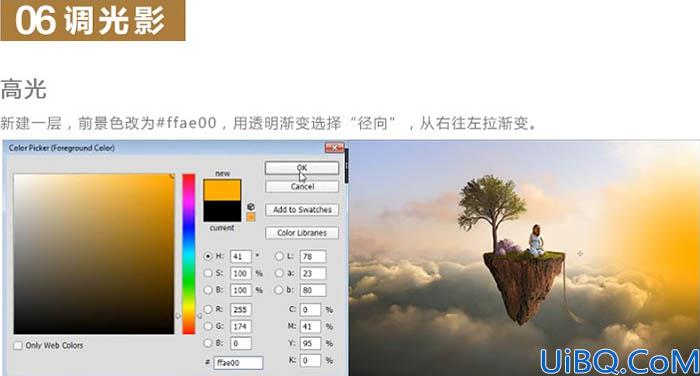
Task: Click the small web-safe orange swatch
Action: click(x=251, y=217)
